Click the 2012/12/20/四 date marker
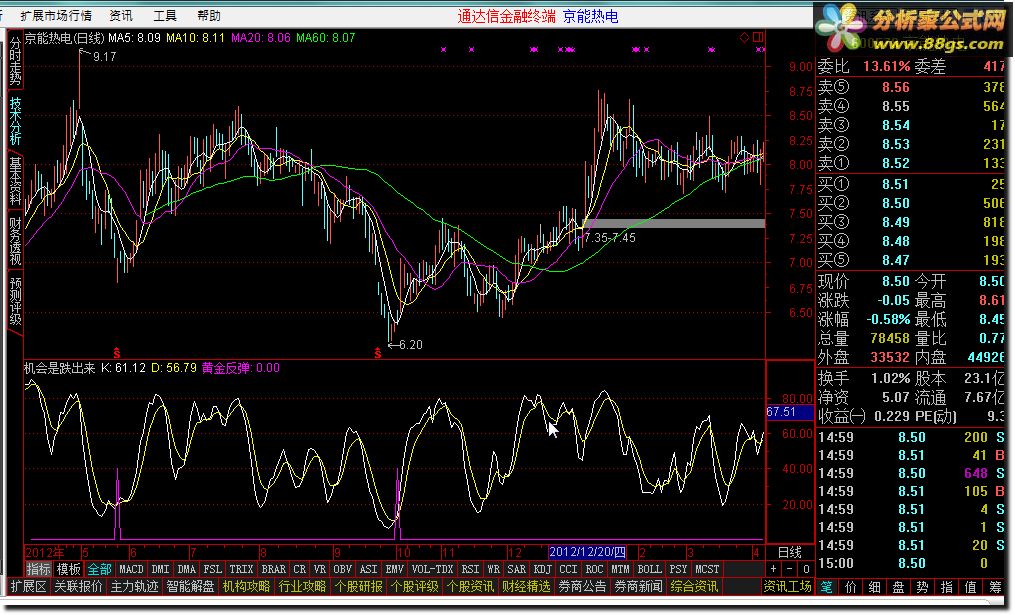 [x=588, y=552]
